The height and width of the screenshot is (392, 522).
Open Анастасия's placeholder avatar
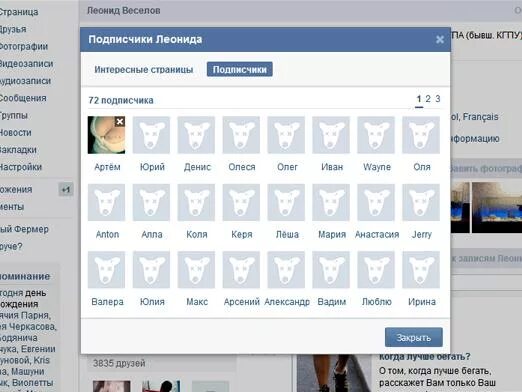[376, 203]
